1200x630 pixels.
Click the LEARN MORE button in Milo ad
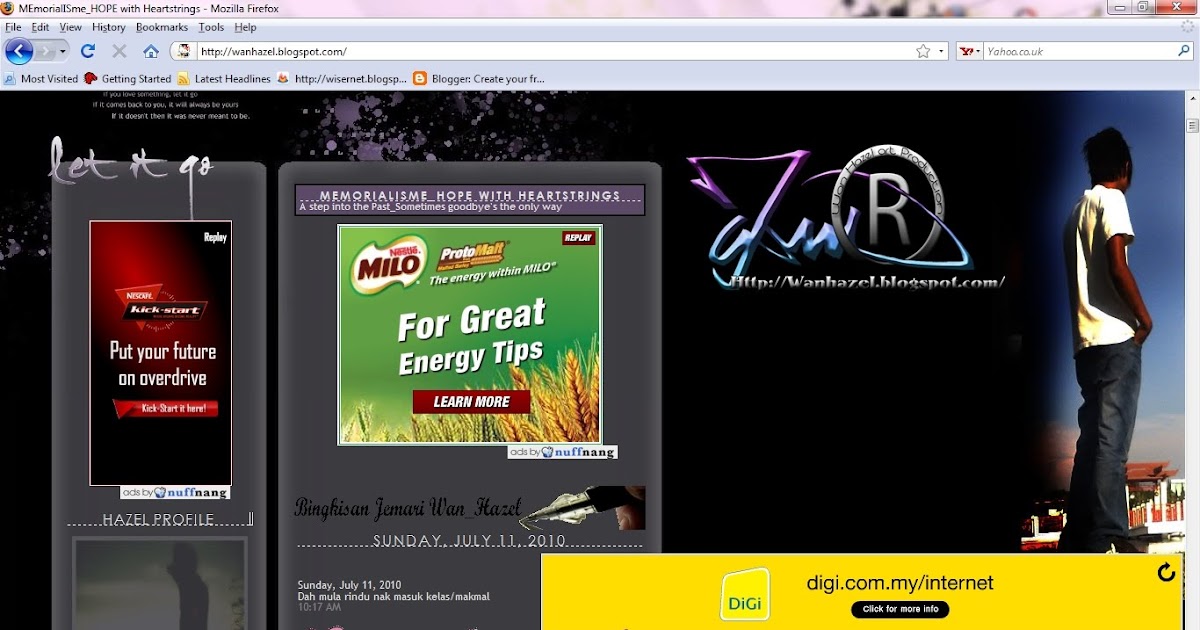472,402
